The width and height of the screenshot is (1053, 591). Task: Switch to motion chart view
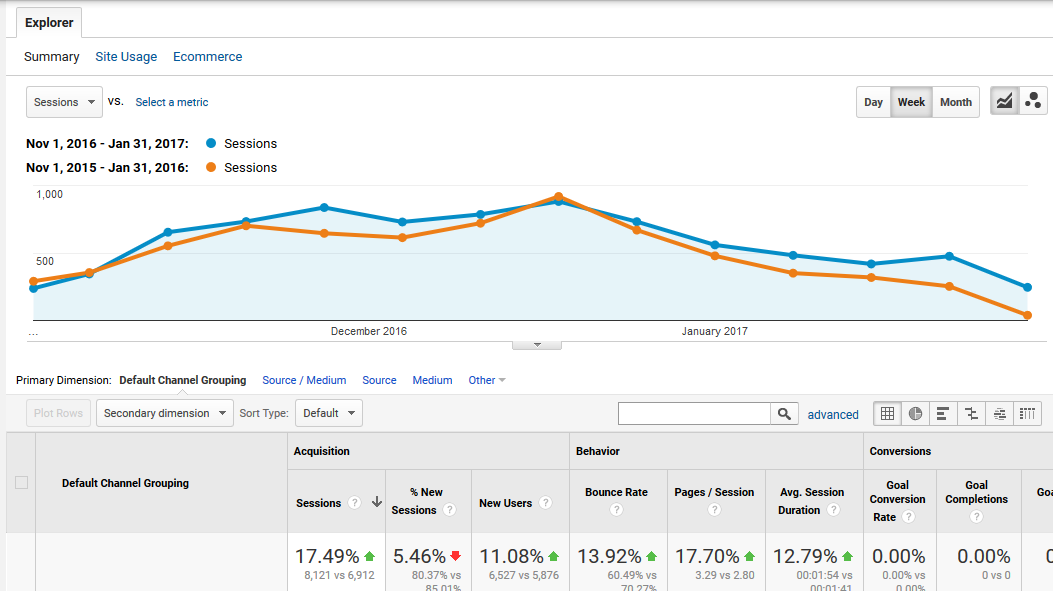(1033, 101)
